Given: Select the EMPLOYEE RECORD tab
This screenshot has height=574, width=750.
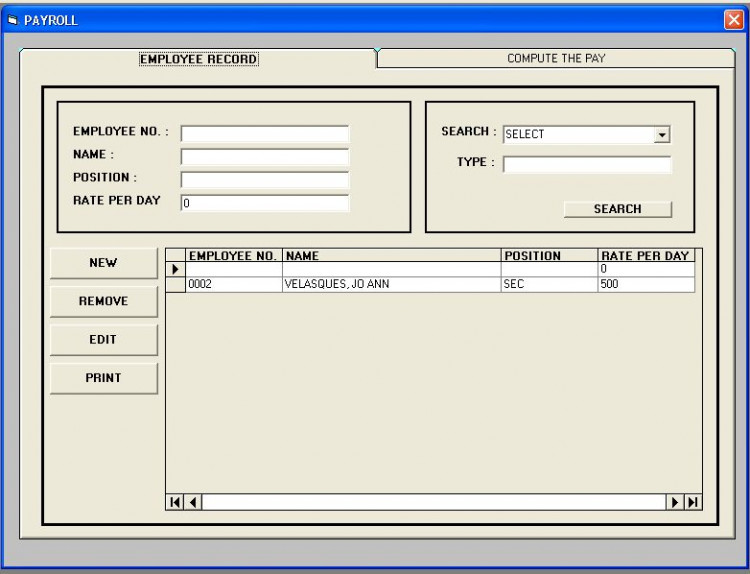Looking at the screenshot, I should click(198, 59).
